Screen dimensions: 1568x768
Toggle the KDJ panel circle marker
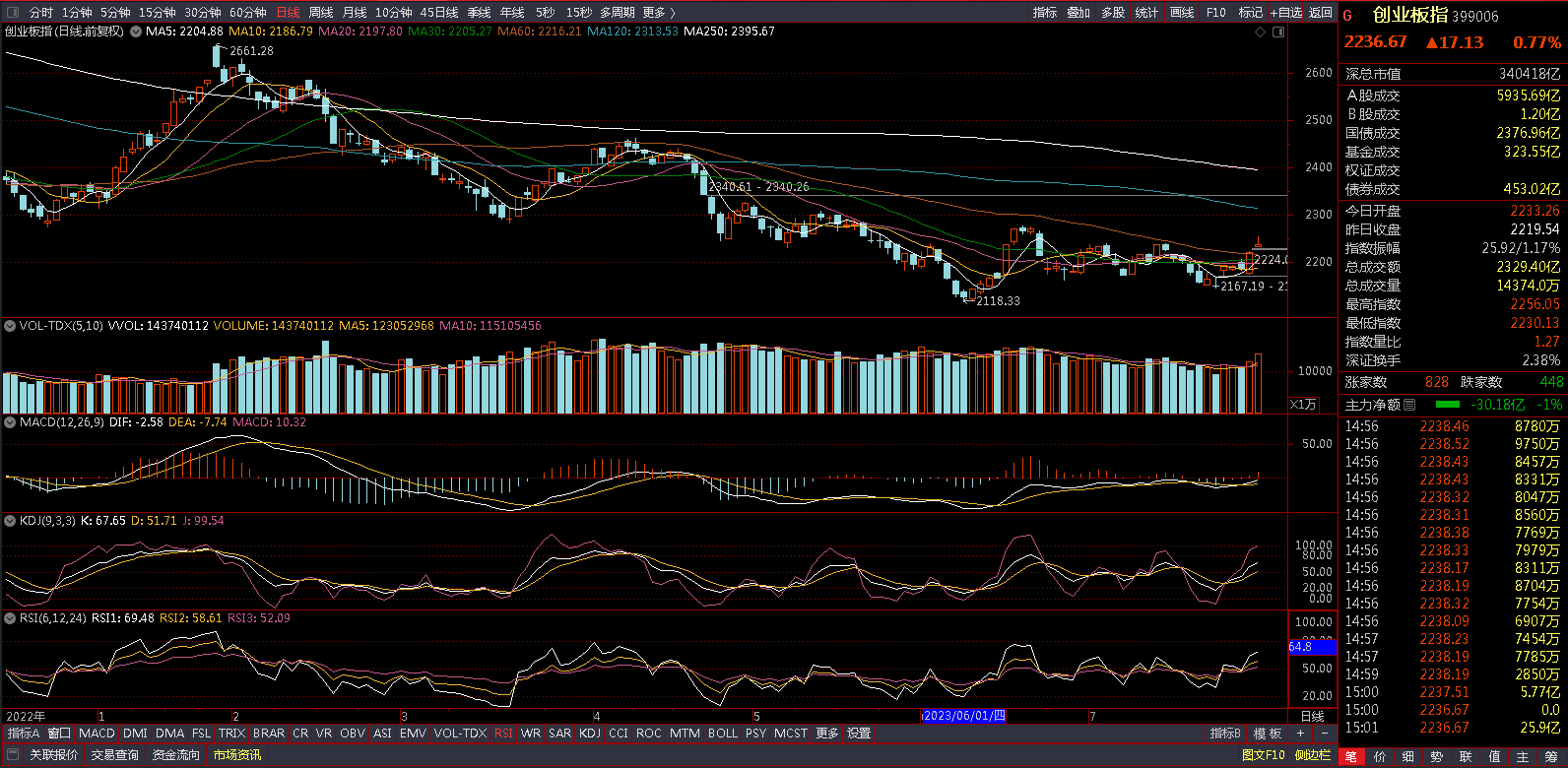click(x=11, y=521)
